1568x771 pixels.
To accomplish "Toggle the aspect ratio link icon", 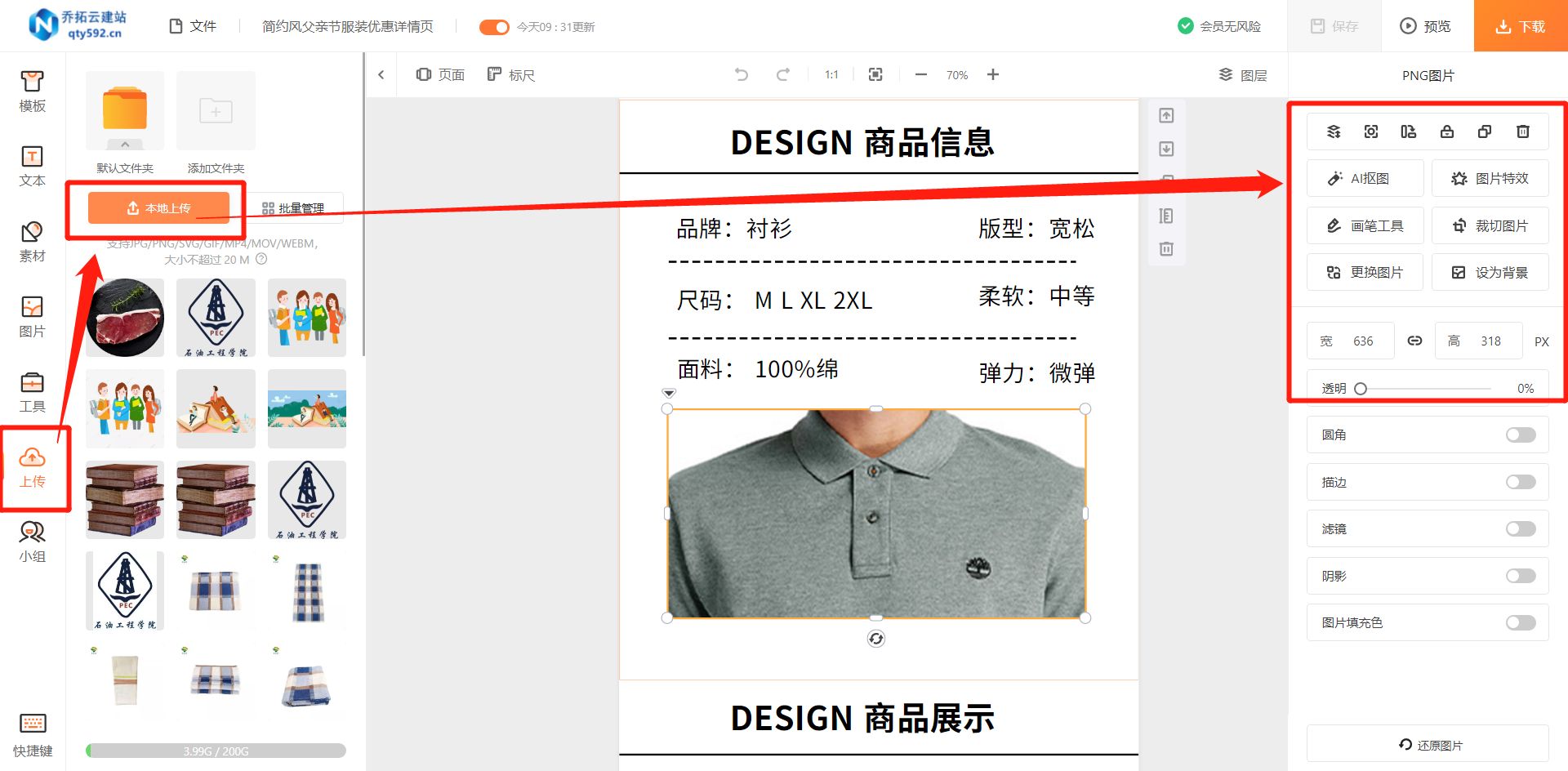I will (x=1414, y=341).
